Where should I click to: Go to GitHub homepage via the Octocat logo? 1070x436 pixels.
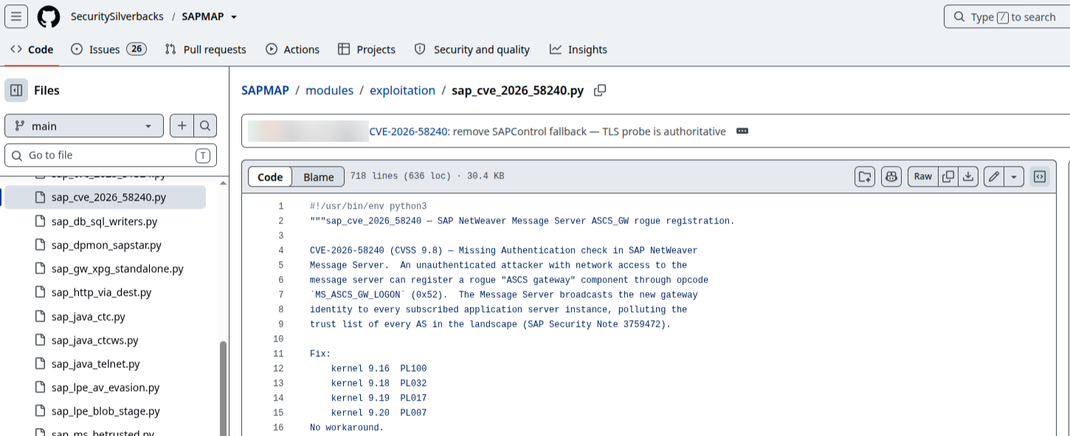(48, 16)
